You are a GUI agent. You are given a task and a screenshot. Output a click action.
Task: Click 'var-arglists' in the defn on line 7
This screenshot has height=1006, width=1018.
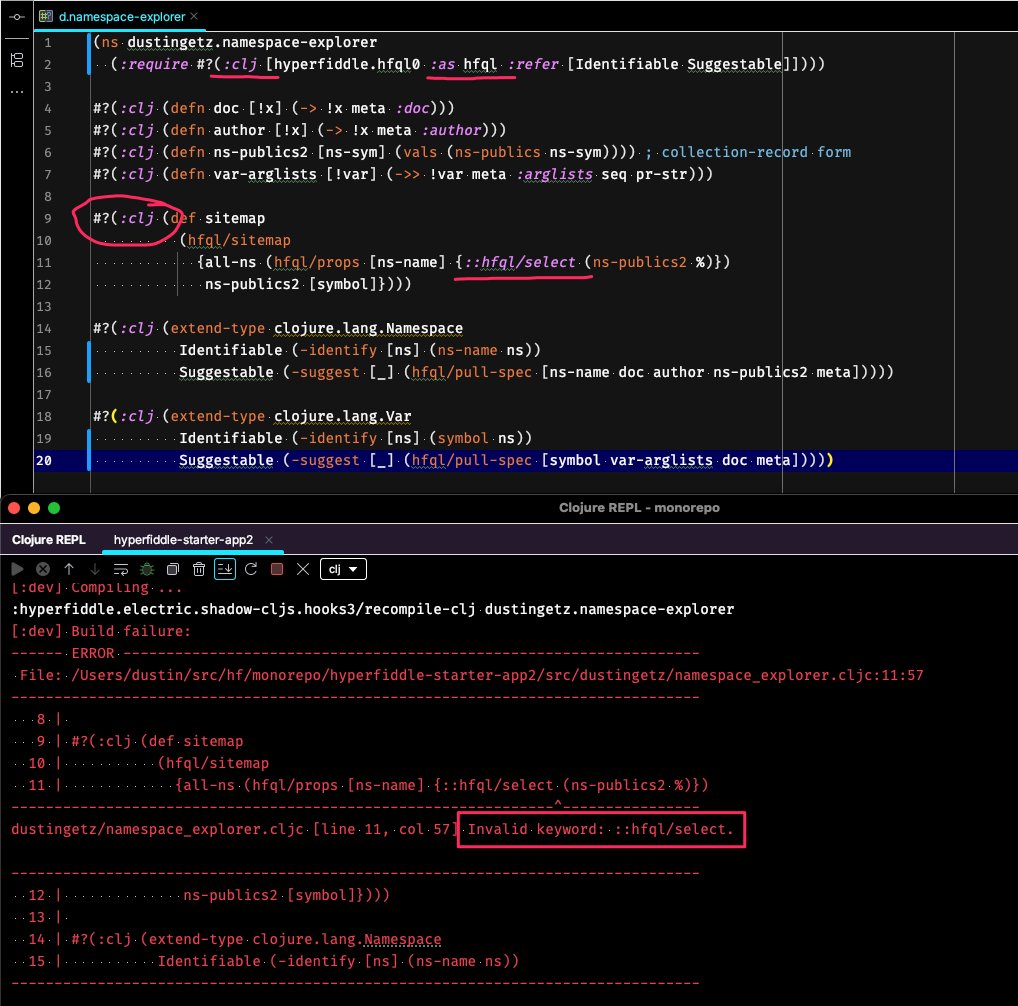(265, 175)
